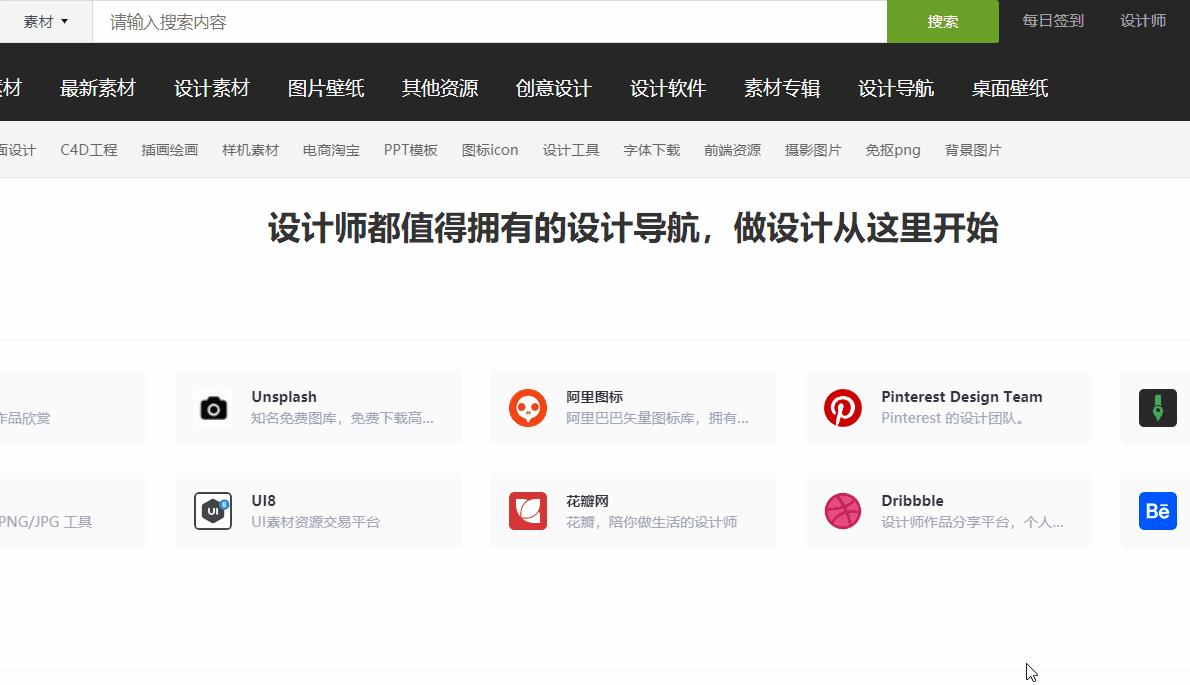Open 阿里图标 via its red icon
The image size is (1190, 685).
point(527,408)
